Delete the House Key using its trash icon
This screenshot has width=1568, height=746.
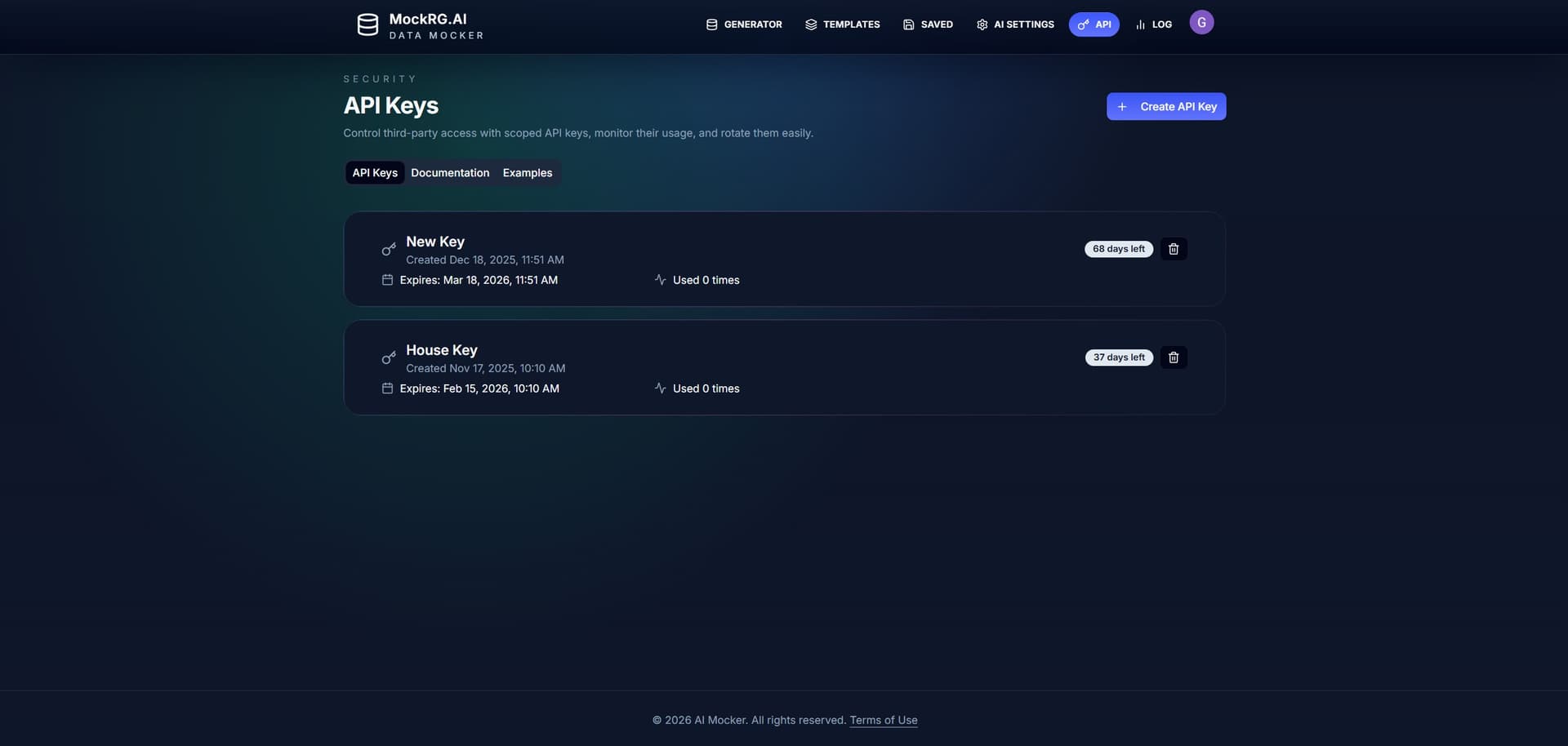(1174, 357)
